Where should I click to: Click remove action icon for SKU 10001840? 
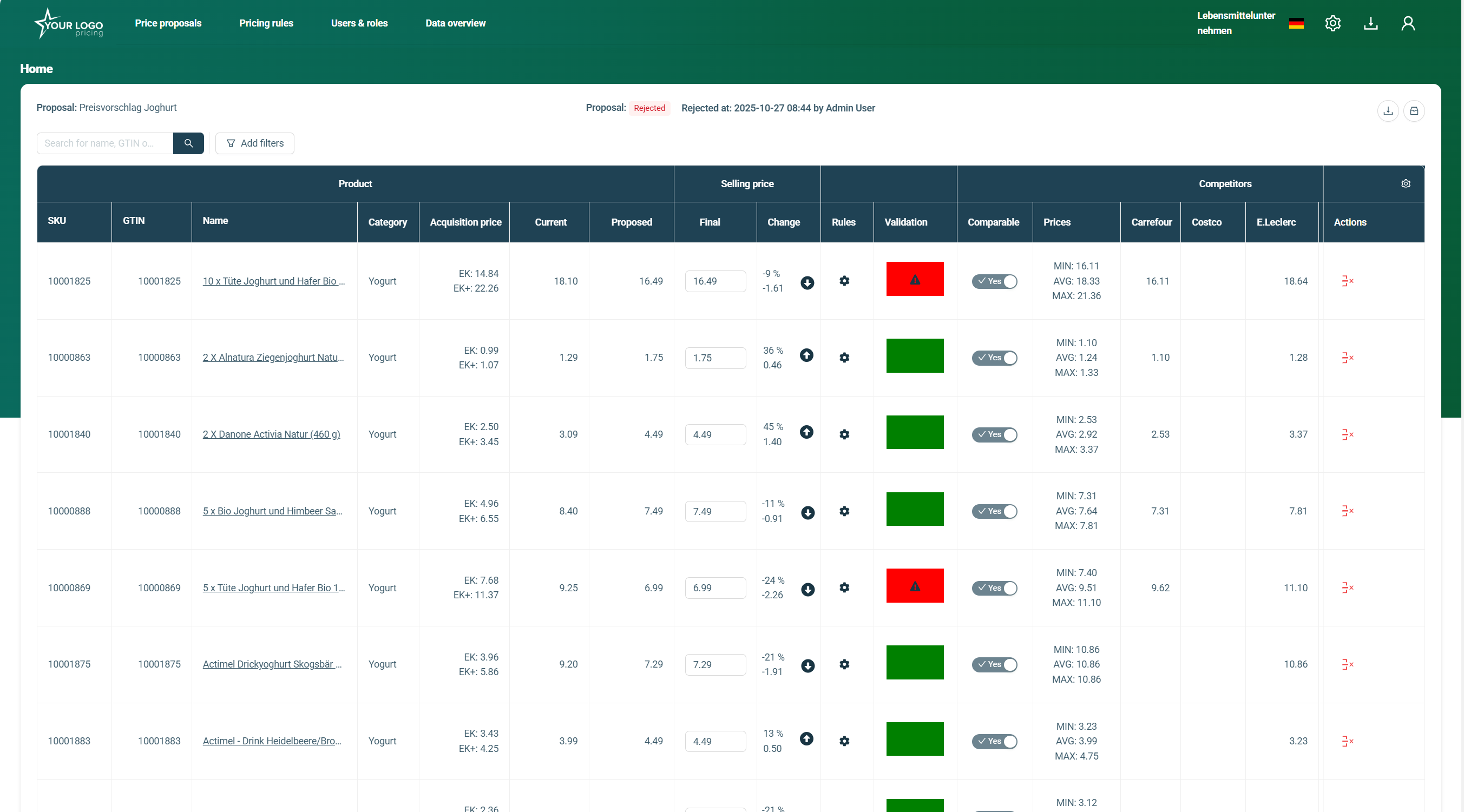click(x=1348, y=434)
